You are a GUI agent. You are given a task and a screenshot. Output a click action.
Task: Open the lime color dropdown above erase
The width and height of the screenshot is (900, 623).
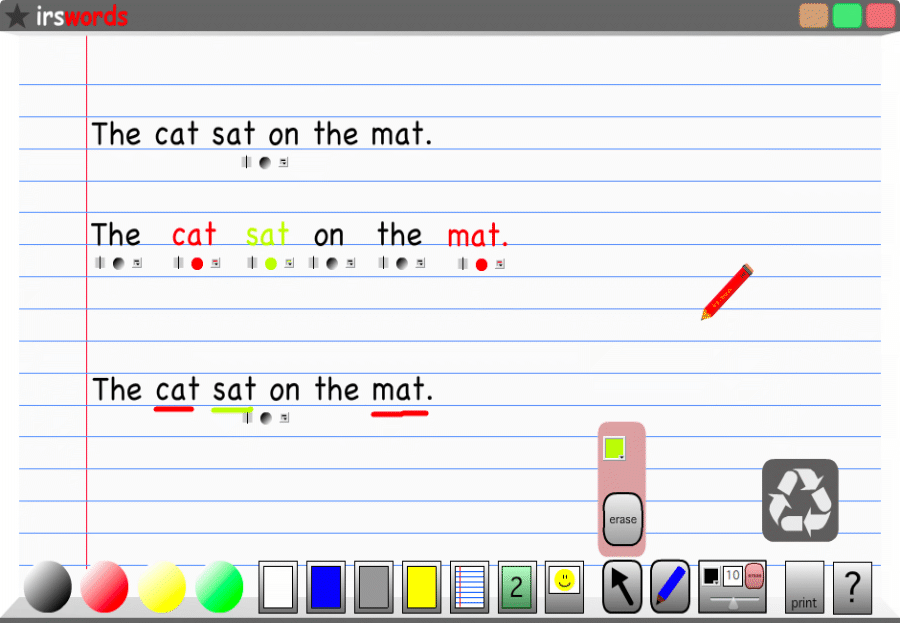point(614,448)
